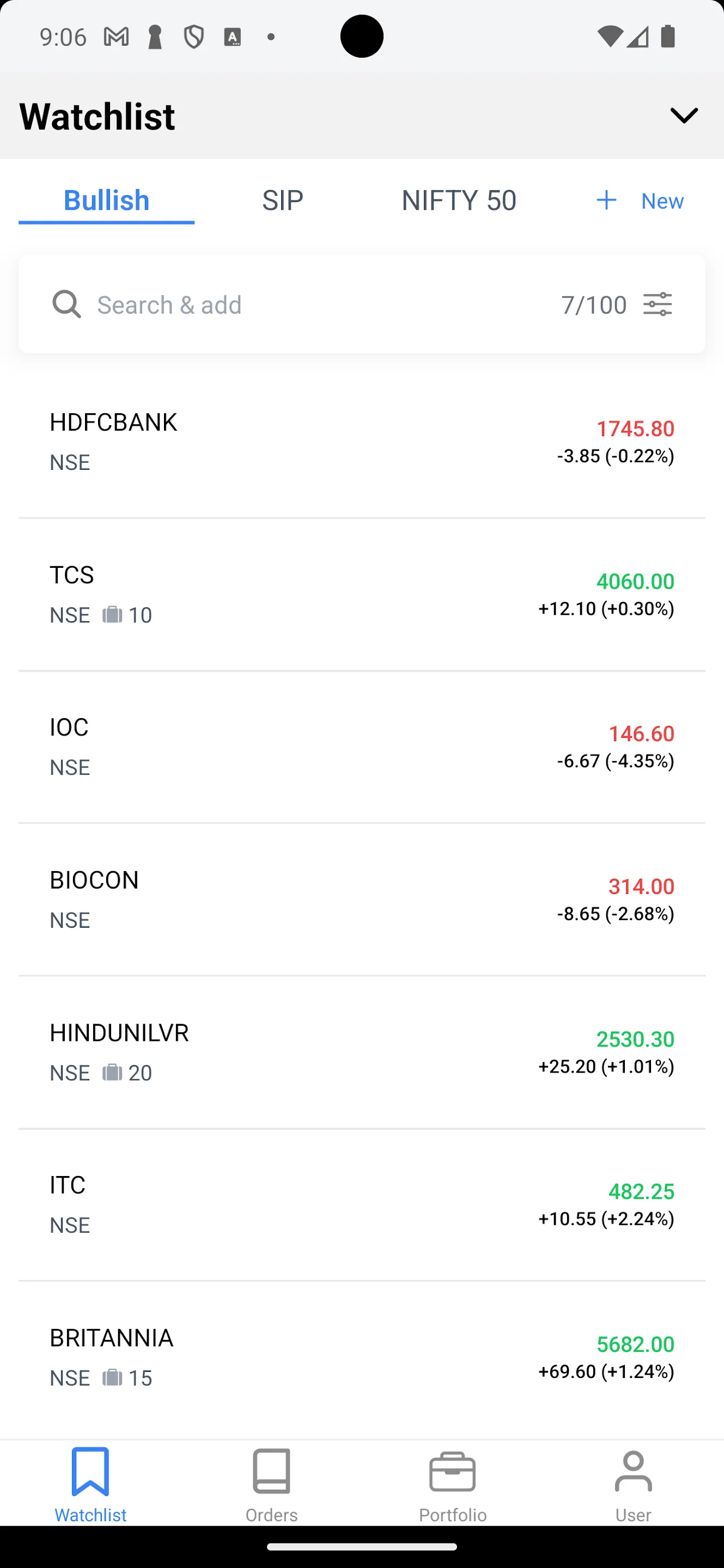Switch to the SIP tab
Image resolution: width=724 pixels, height=1568 pixels.
click(283, 200)
